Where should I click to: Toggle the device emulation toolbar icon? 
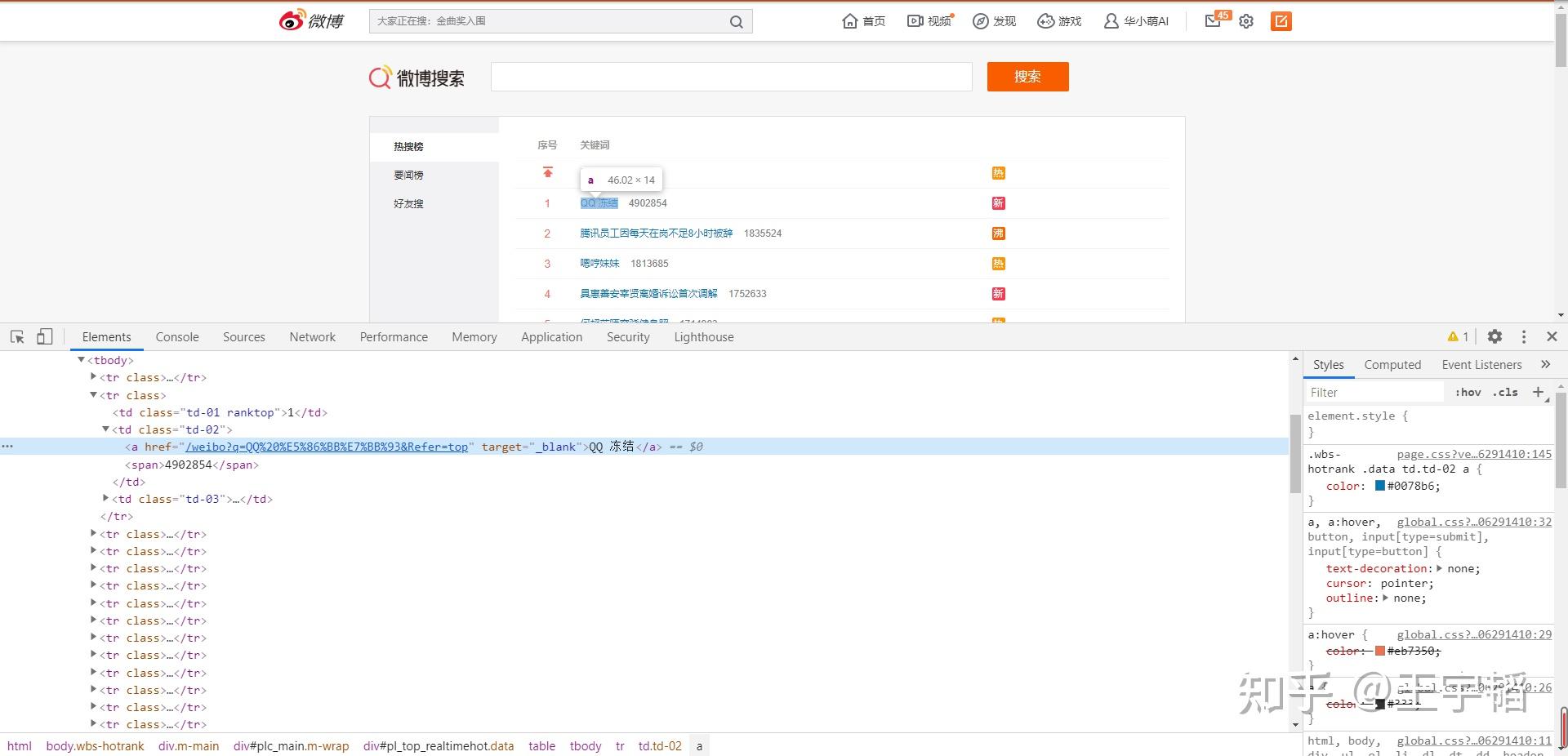[45, 336]
